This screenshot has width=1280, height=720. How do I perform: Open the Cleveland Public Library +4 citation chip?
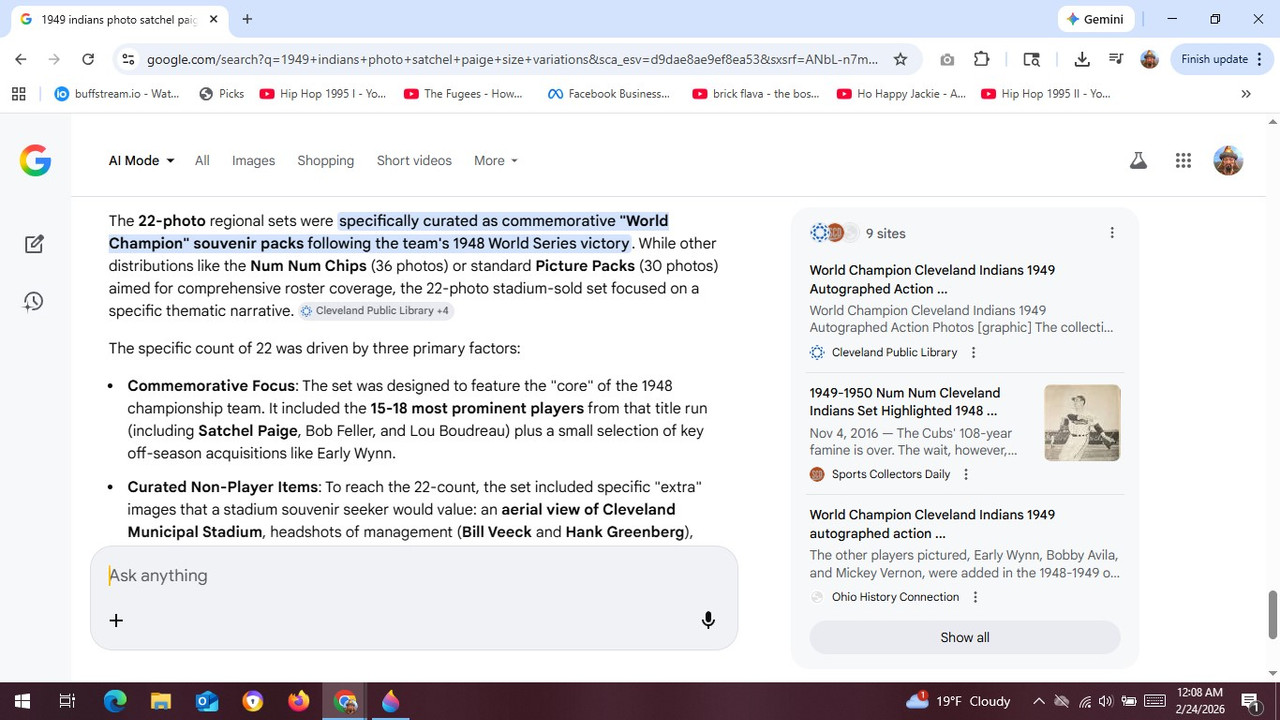376,311
